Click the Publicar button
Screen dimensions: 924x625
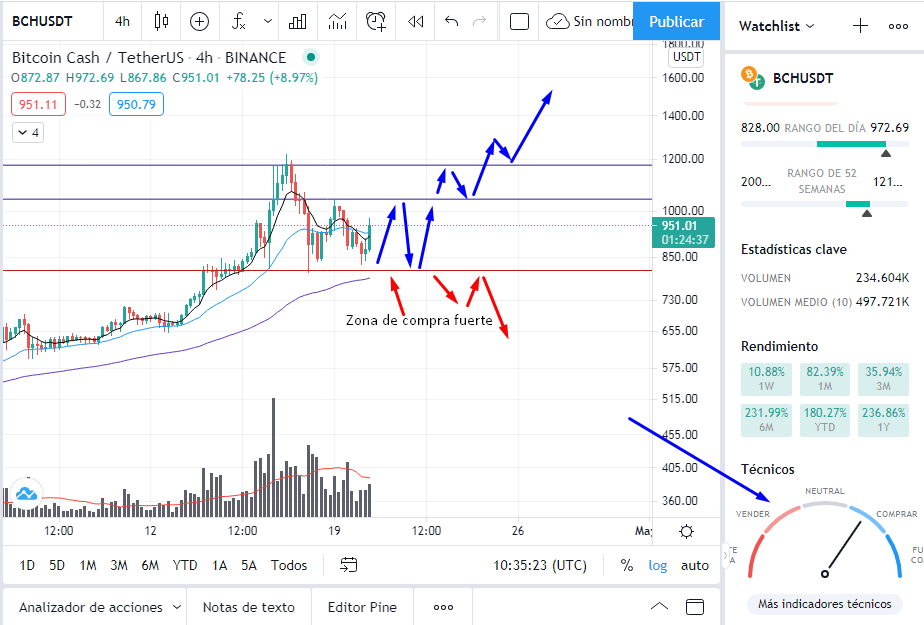676,22
